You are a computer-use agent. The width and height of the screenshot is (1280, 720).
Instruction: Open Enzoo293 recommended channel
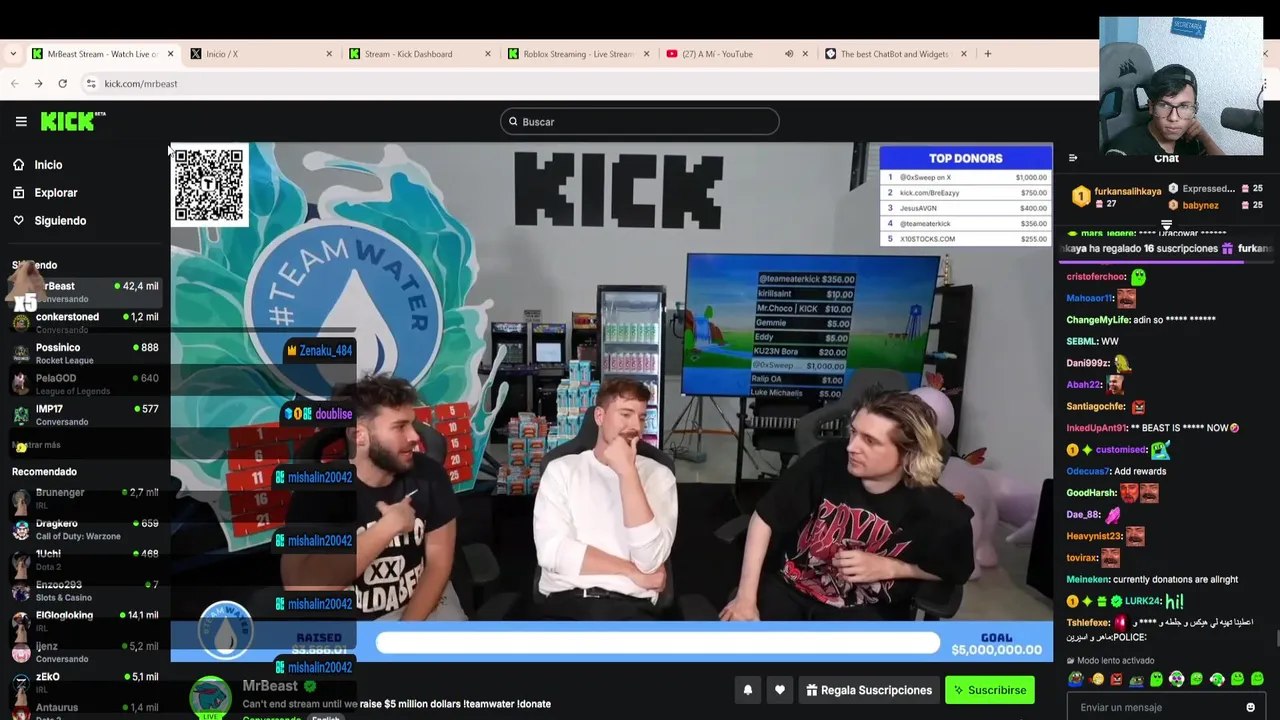coord(85,590)
